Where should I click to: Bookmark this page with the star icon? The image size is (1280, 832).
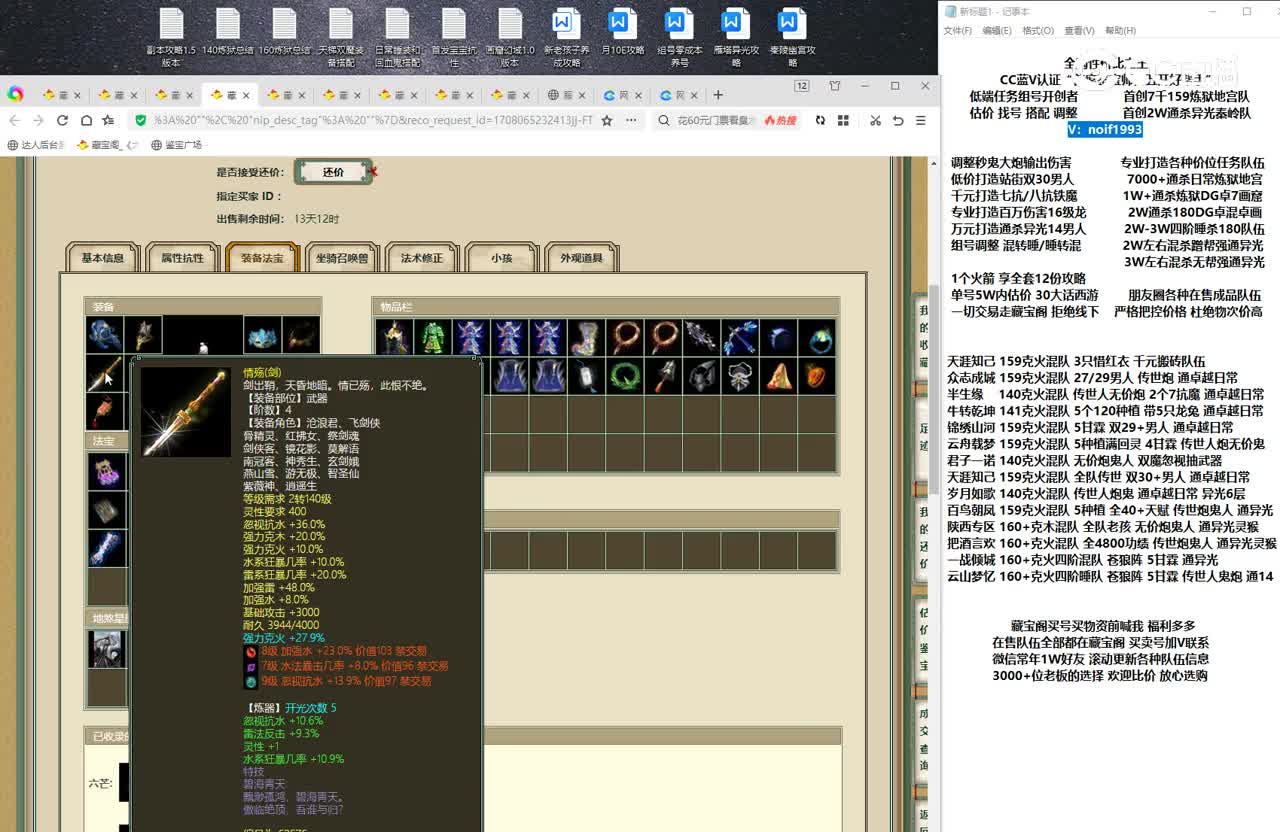point(606,120)
